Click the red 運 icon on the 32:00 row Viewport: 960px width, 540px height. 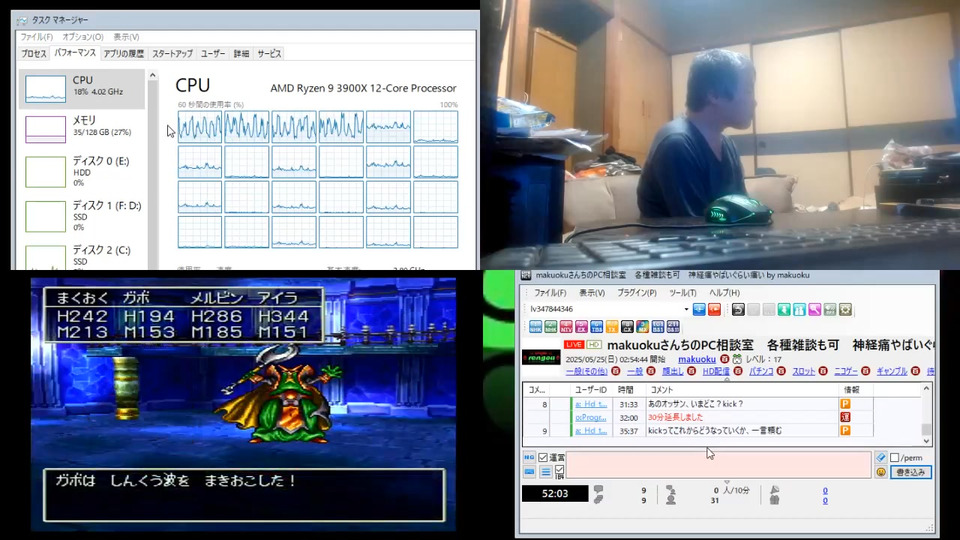[x=846, y=418]
